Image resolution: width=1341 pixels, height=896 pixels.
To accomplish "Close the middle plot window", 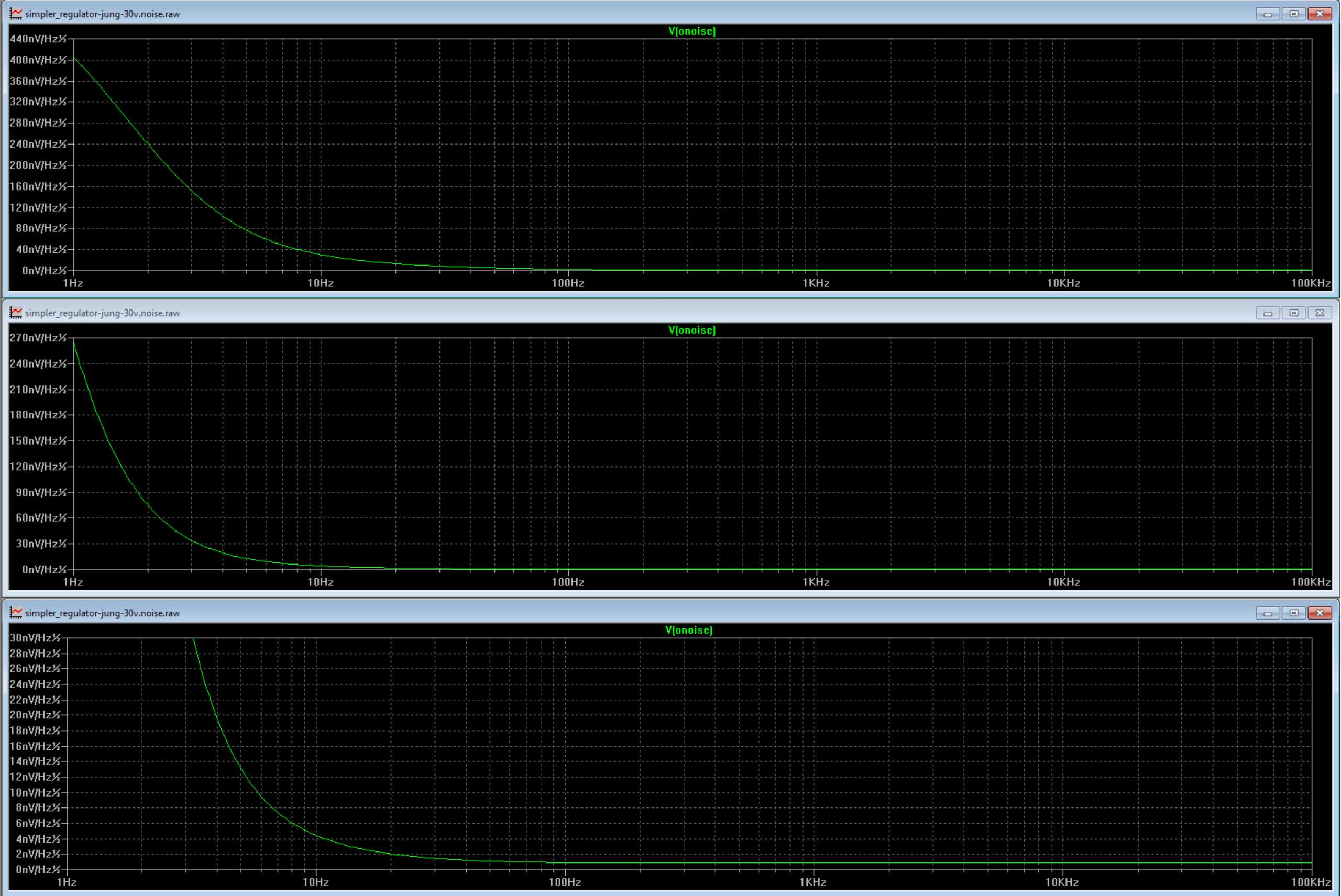I will coord(1320,313).
